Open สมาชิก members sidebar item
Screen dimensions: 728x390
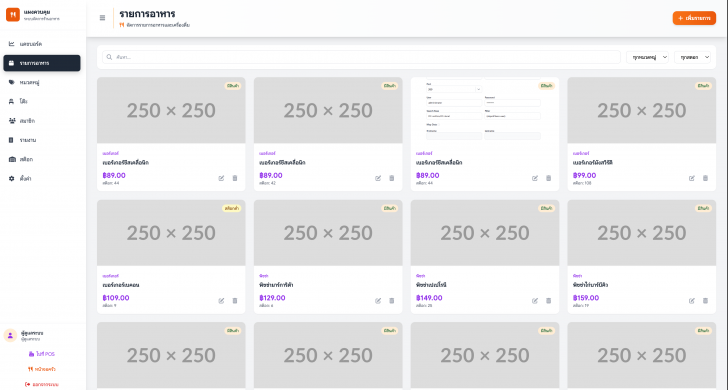tap(42, 121)
